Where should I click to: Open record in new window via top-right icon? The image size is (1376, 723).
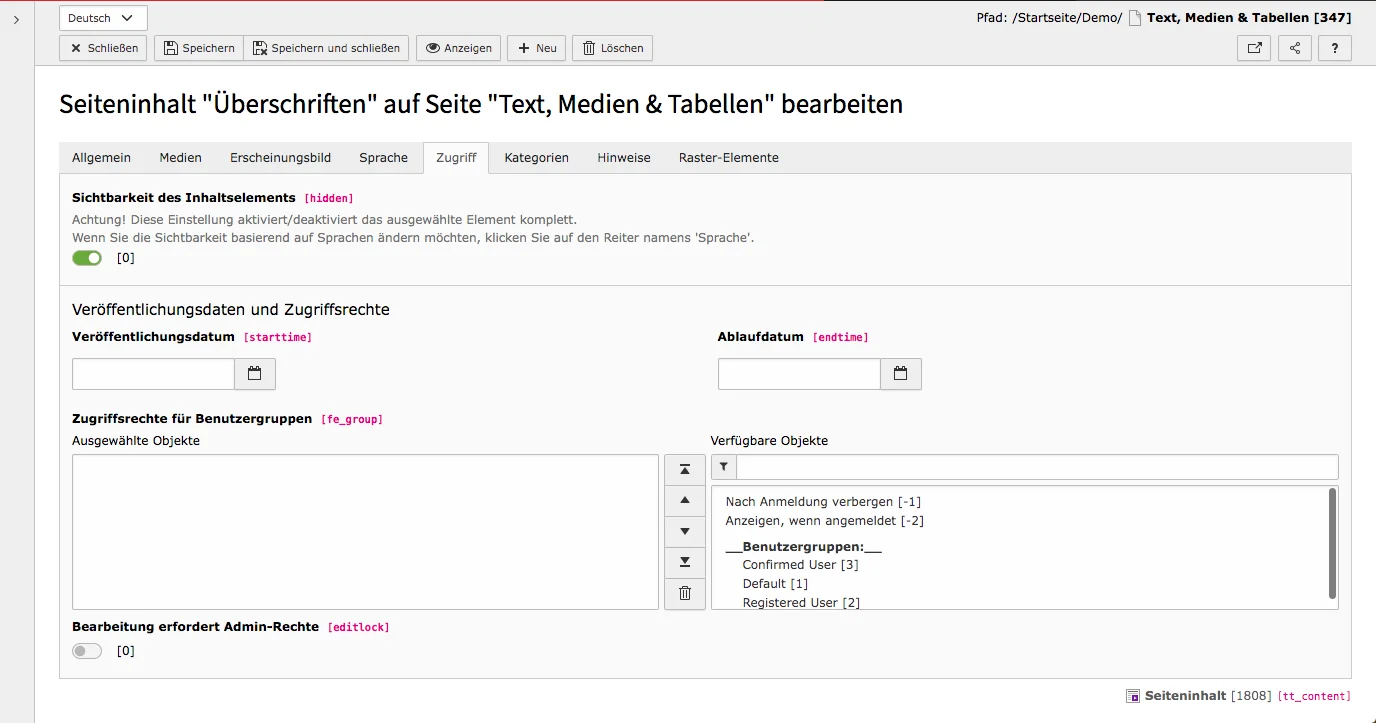pyautogui.click(x=1253, y=47)
